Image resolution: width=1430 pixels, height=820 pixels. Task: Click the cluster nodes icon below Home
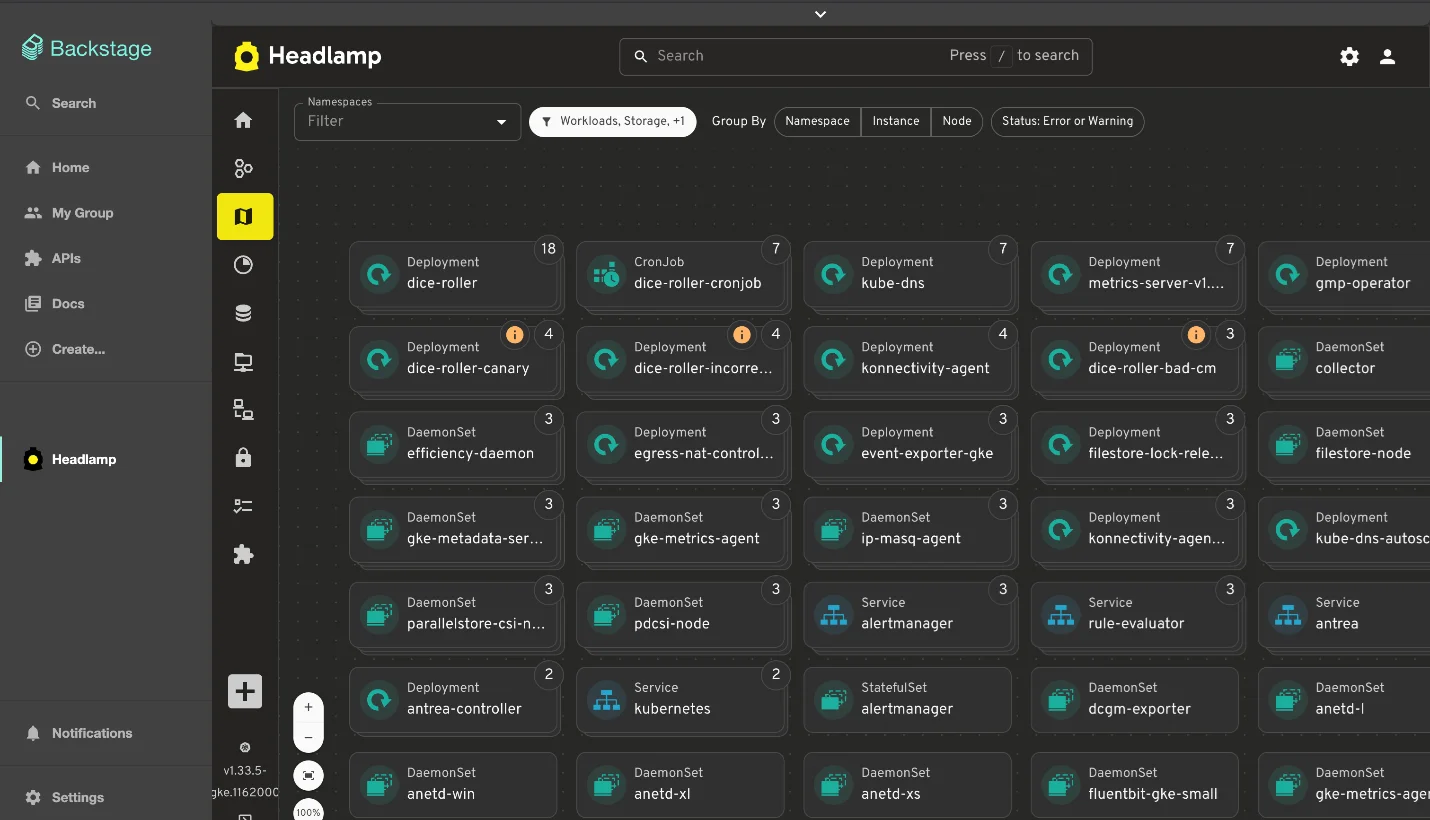tap(243, 168)
